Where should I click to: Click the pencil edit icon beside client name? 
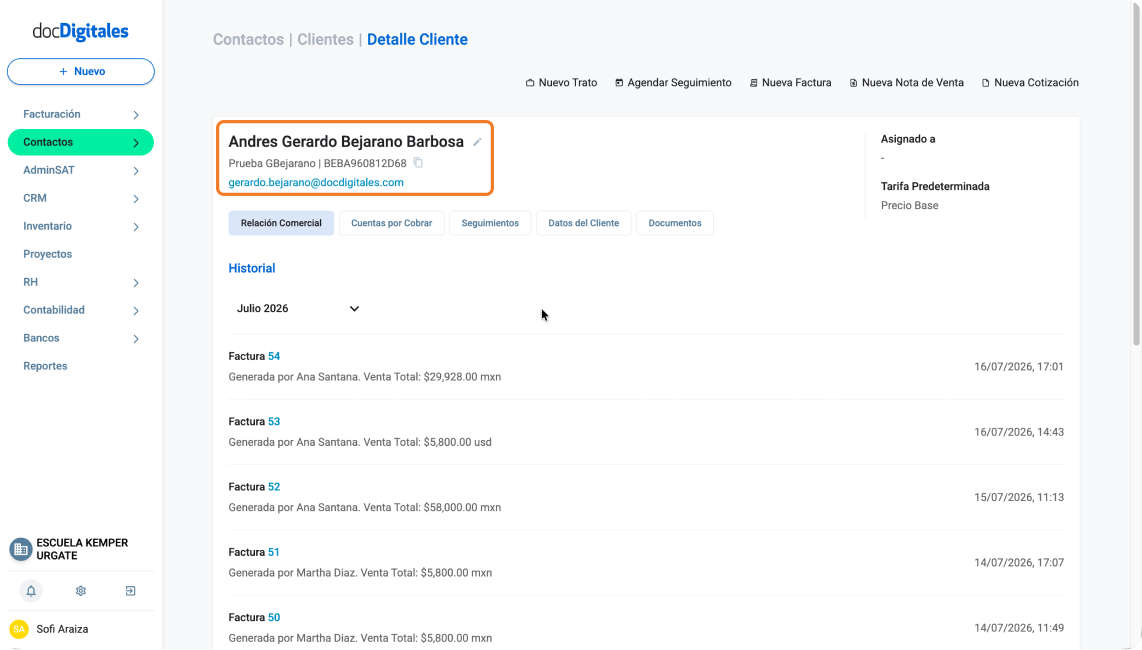pos(477,142)
